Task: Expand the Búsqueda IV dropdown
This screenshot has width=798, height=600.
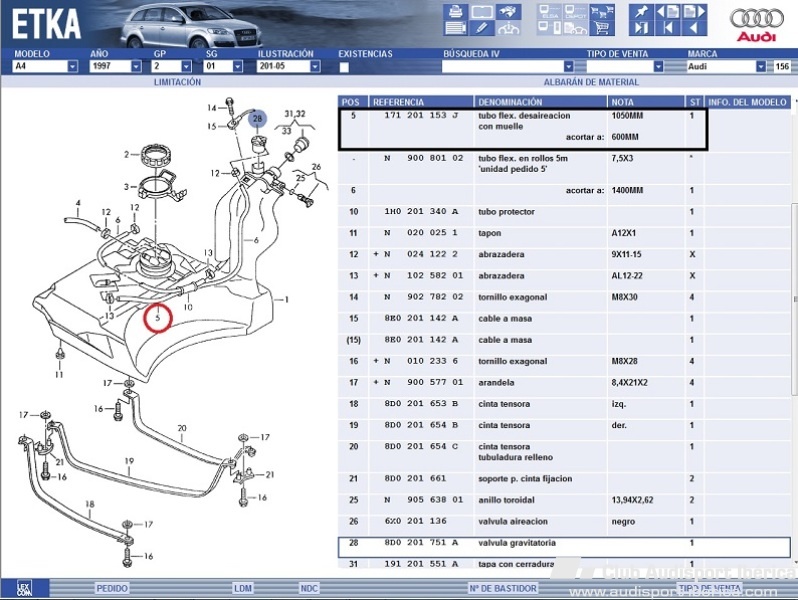Action: coord(568,66)
